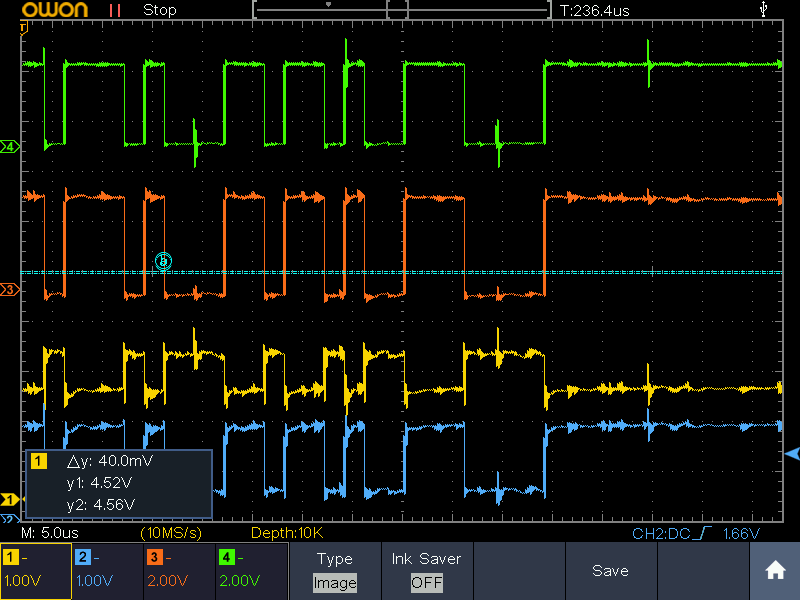Select channel 2 tab showing 1.00V
The height and width of the screenshot is (600, 800).
click(x=108, y=571)
